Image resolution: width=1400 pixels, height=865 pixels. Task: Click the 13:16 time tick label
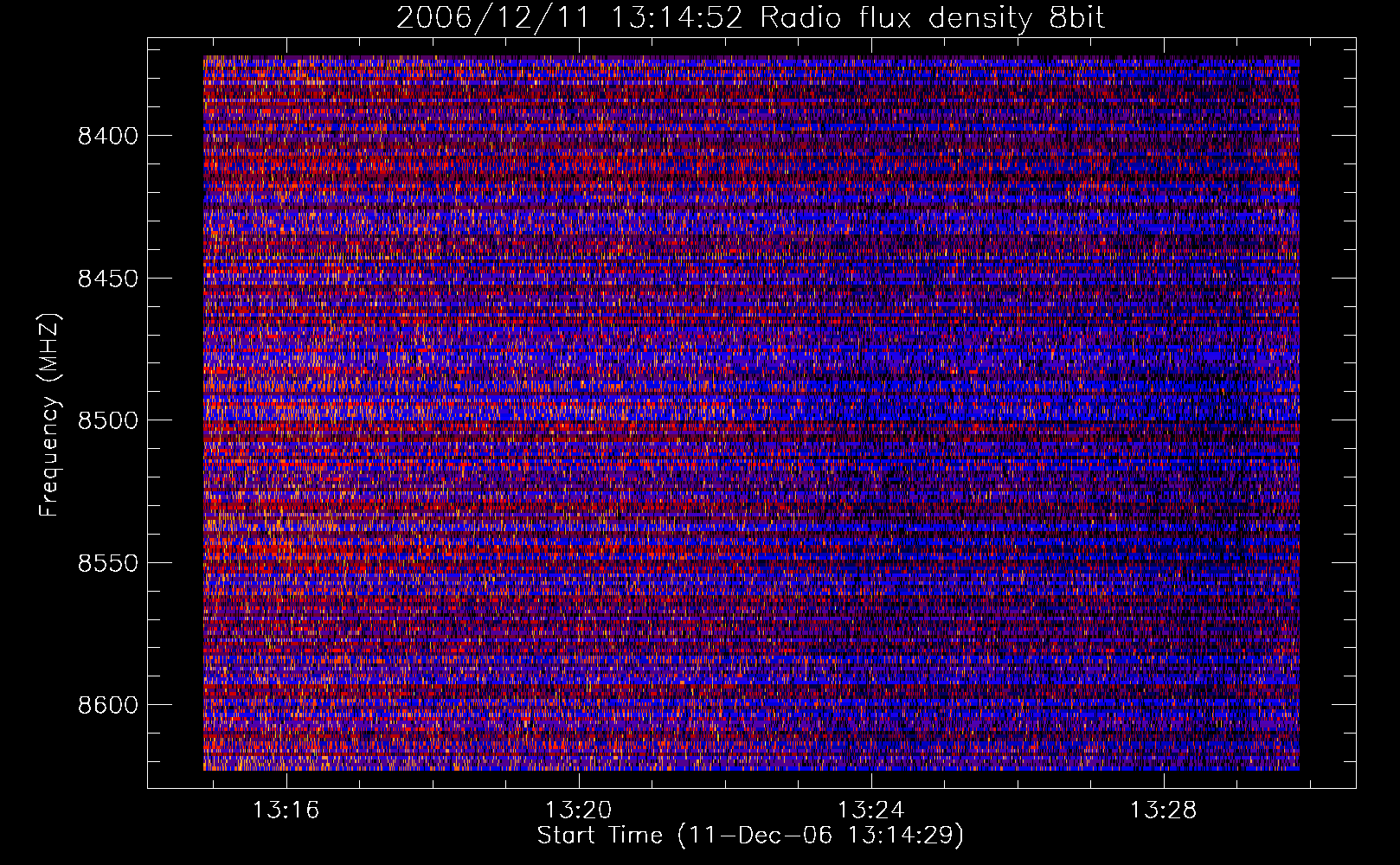click(x=286, y=811)
